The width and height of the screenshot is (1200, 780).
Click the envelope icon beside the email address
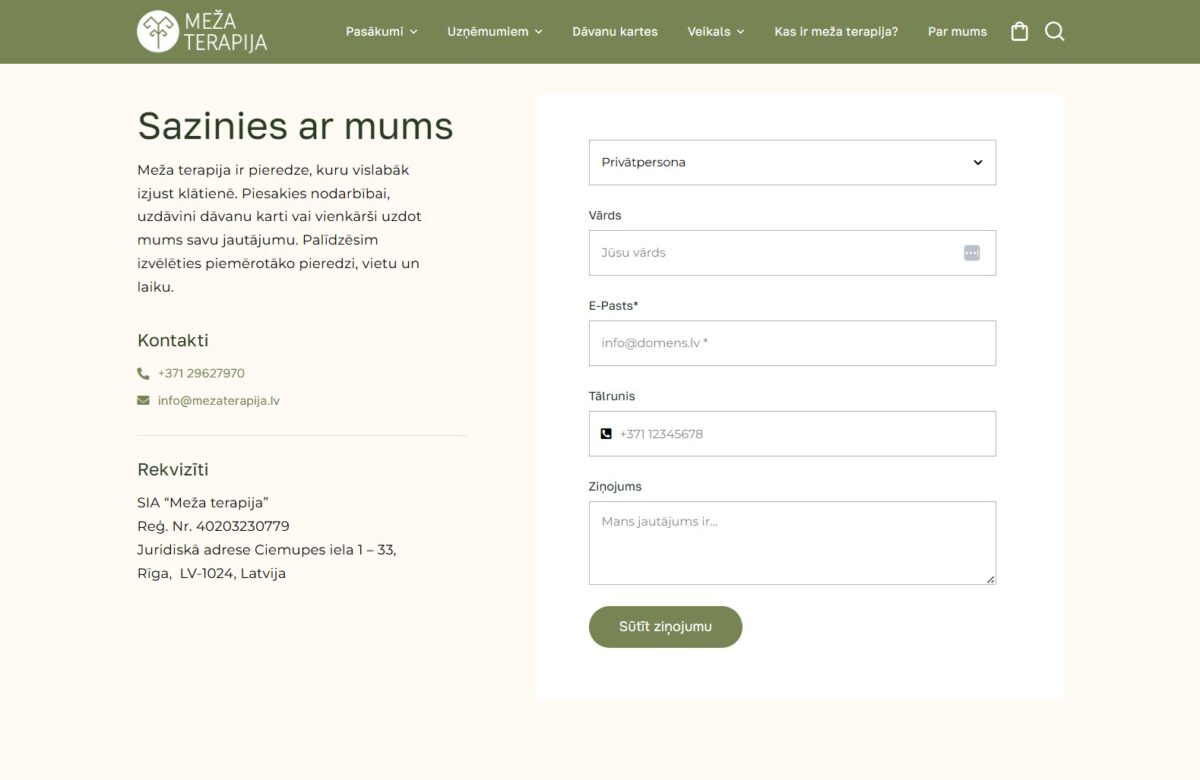click(143, 401)
